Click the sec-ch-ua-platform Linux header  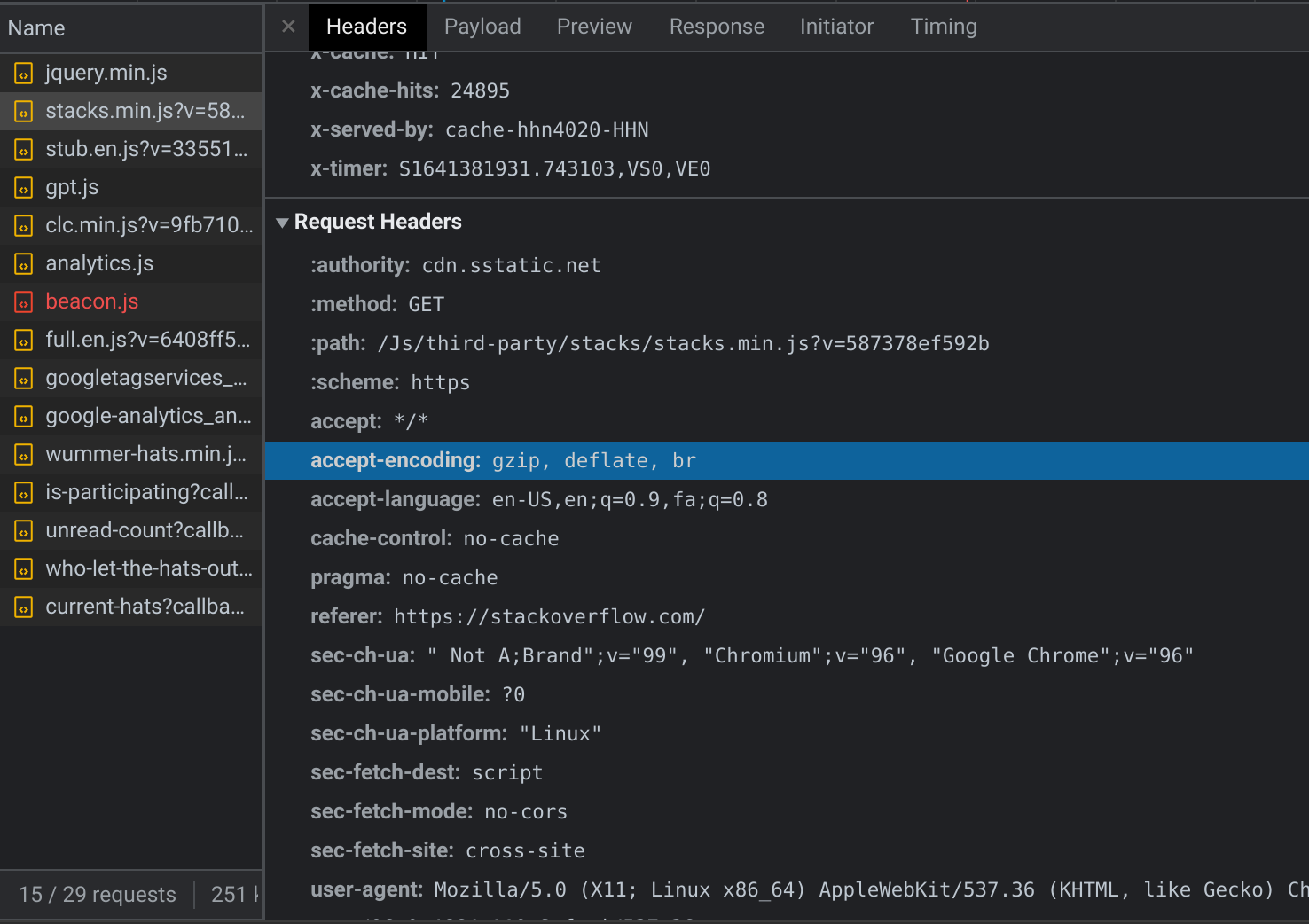coord(456,733)
